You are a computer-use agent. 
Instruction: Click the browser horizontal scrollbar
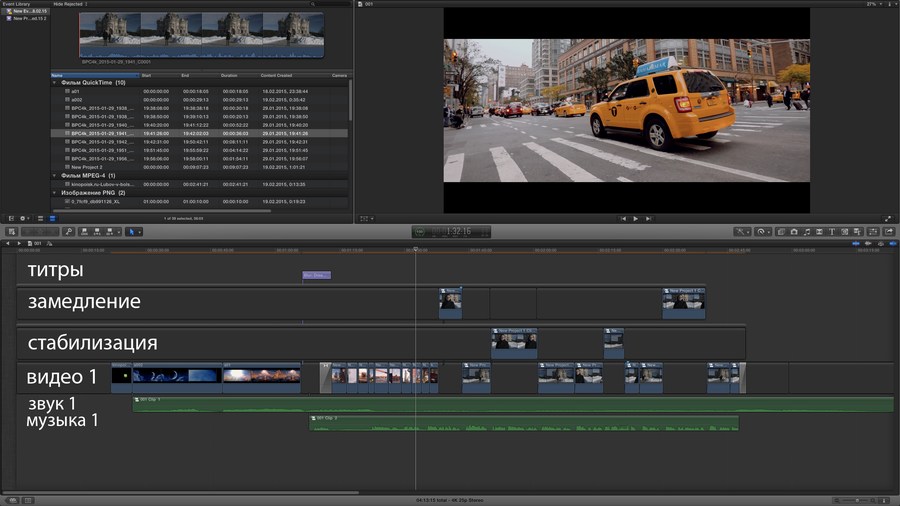click(x=161, y=211)
